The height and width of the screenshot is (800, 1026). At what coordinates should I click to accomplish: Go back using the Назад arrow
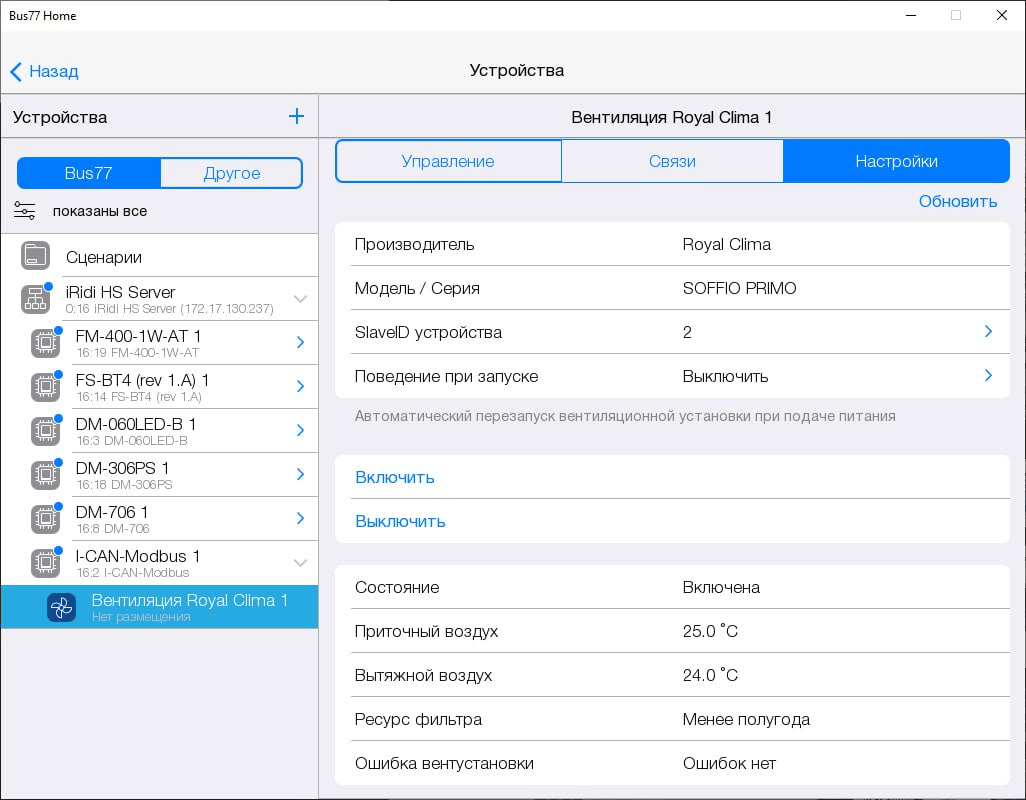tap(16, 71)
